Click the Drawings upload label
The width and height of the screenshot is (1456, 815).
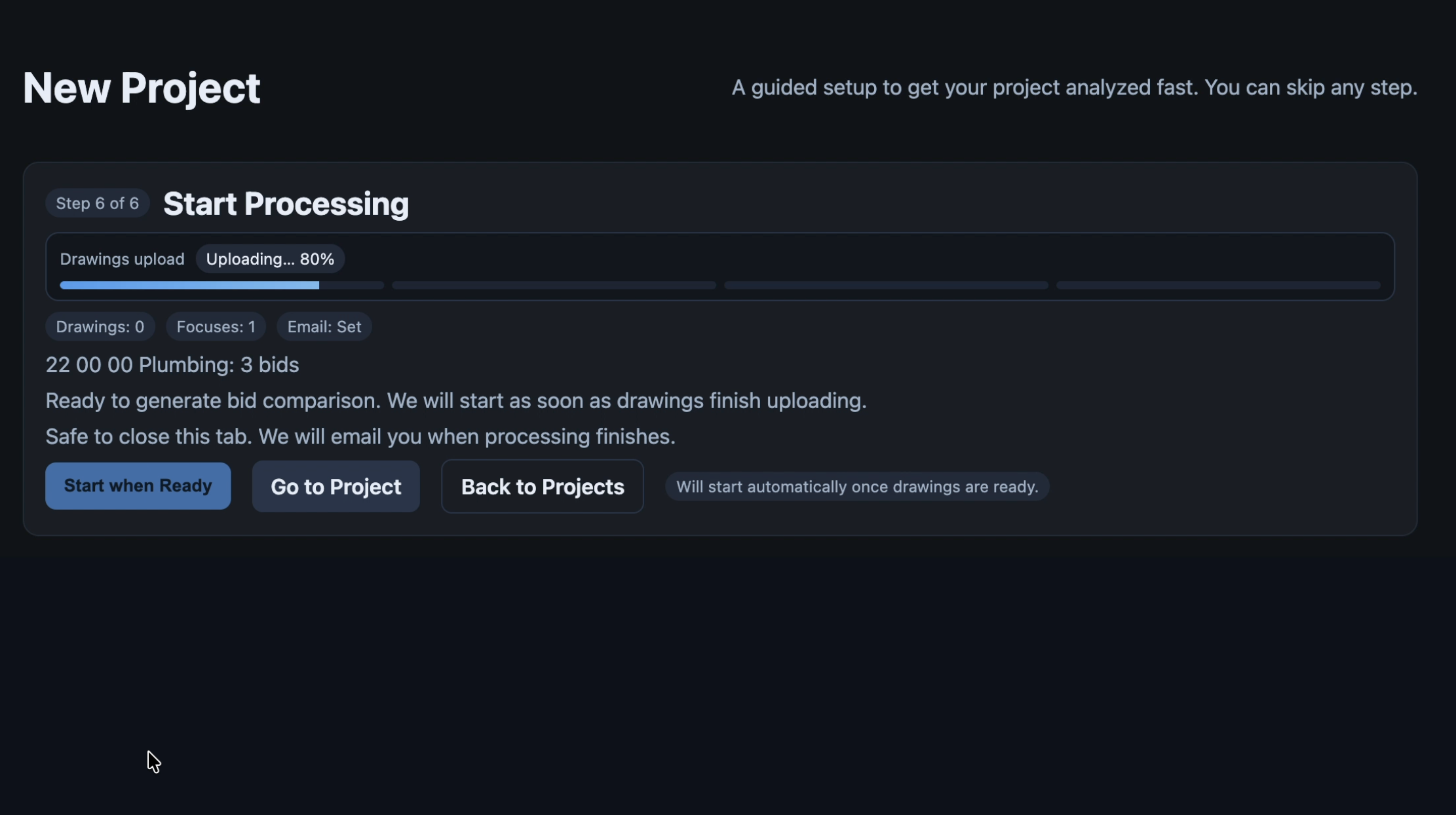point(122,259)
